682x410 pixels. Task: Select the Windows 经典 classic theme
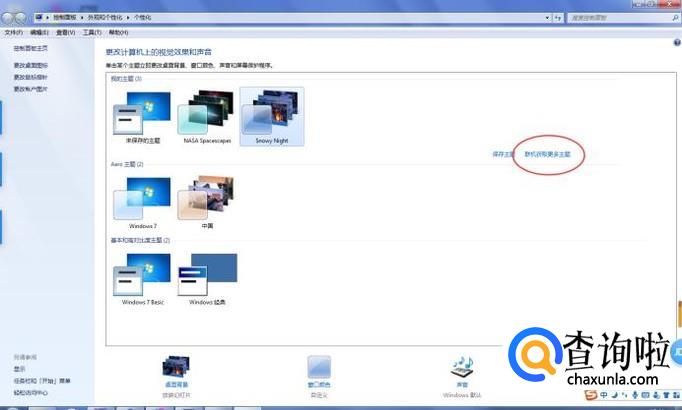tap(207, 279)
